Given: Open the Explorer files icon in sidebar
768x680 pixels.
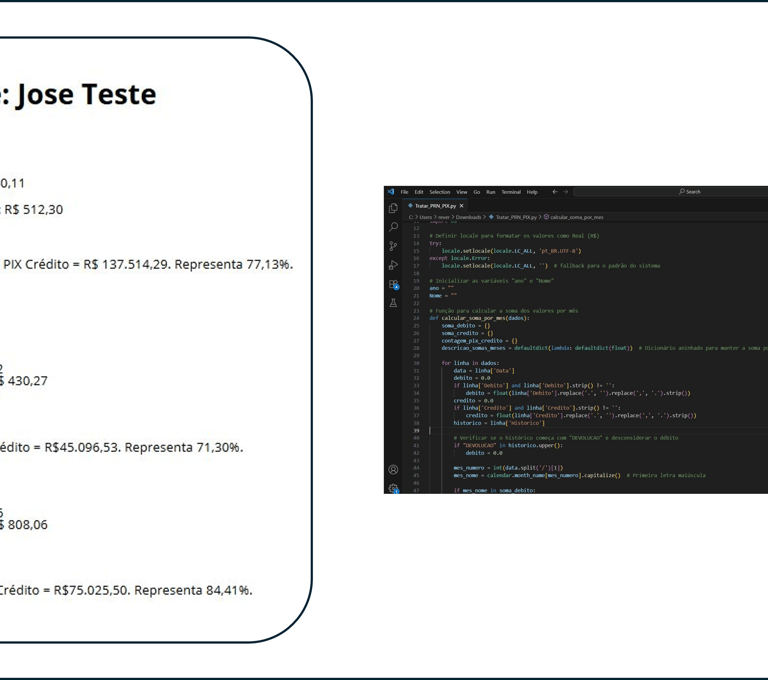Looking at the screenshot, I should 393,208.
